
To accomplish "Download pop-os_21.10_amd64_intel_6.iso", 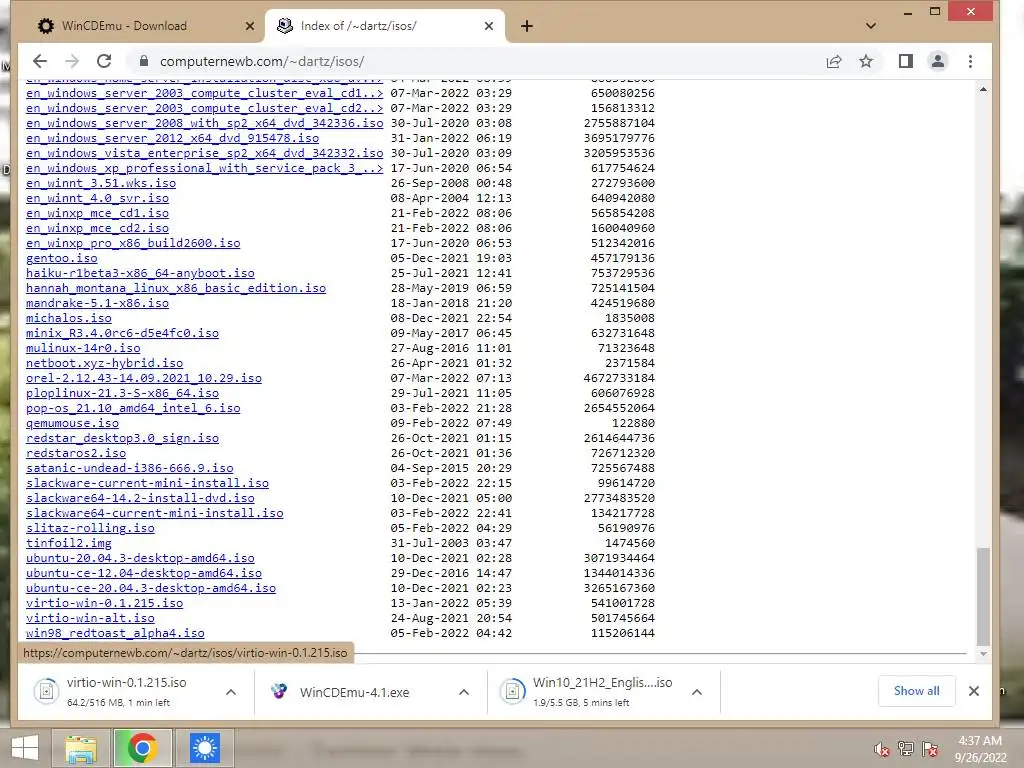I will [133, 408].
